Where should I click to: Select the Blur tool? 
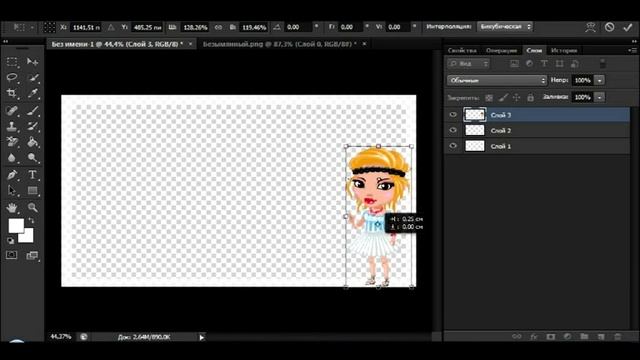pos(12,158)
